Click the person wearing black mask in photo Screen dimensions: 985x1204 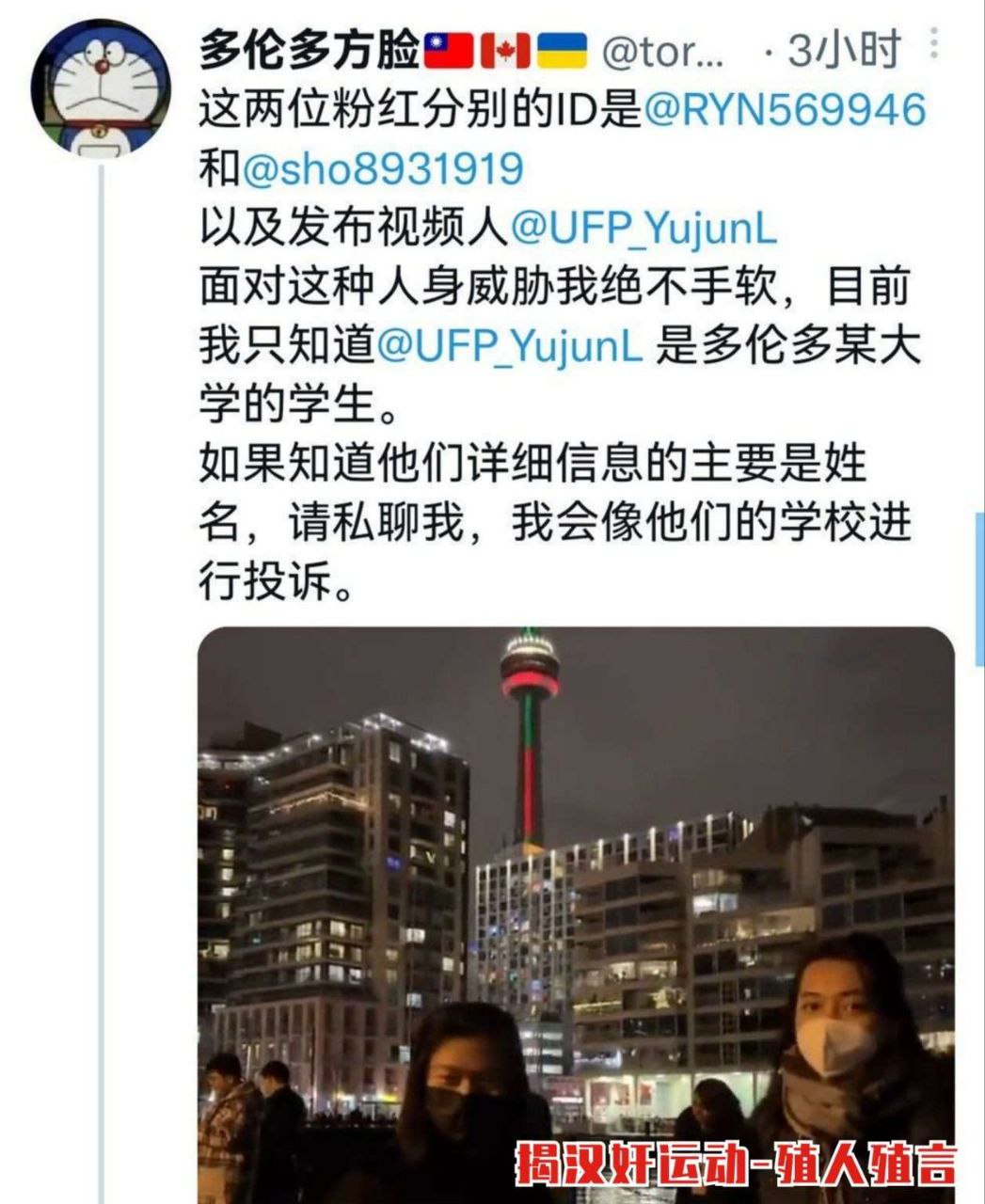(x=468, y=1101)
